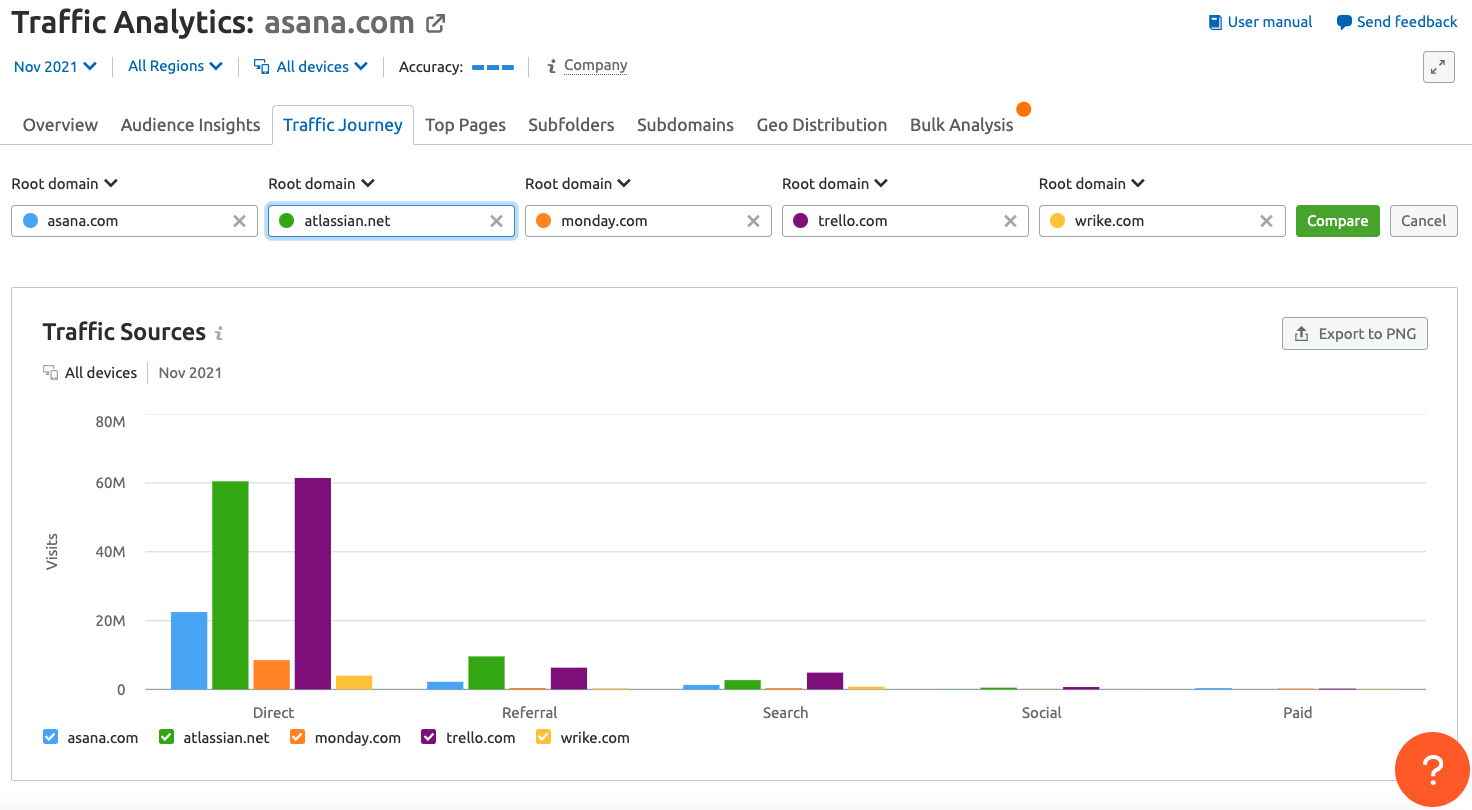Click into the wrike.com domain input
The image size is (1472, 810).
(x=1162, y=221)
